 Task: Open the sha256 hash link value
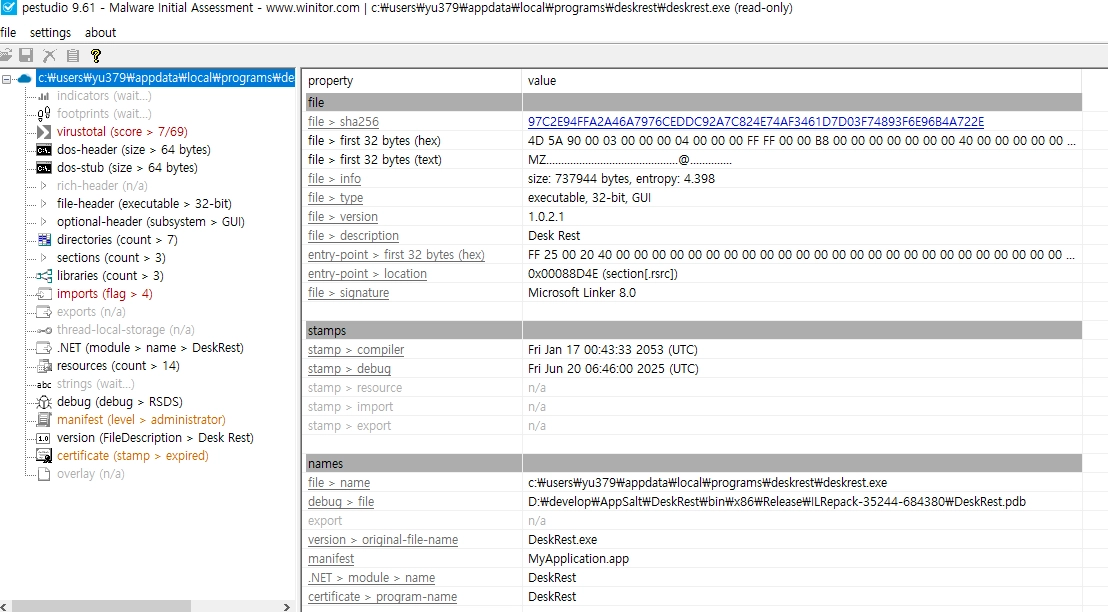(755, 122)
